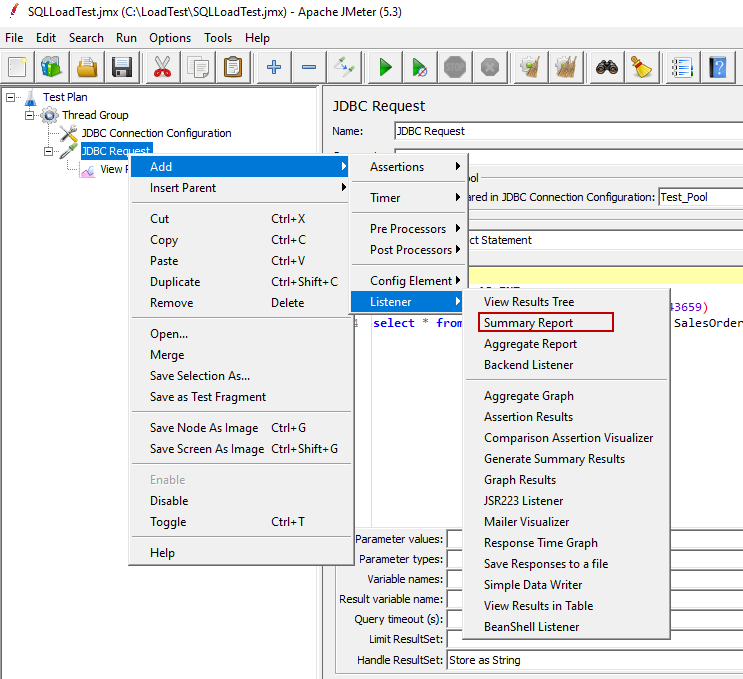Screen dimensions: 743x679
Task: Click the binoculars Search icon
Action: tap(606, 67)
